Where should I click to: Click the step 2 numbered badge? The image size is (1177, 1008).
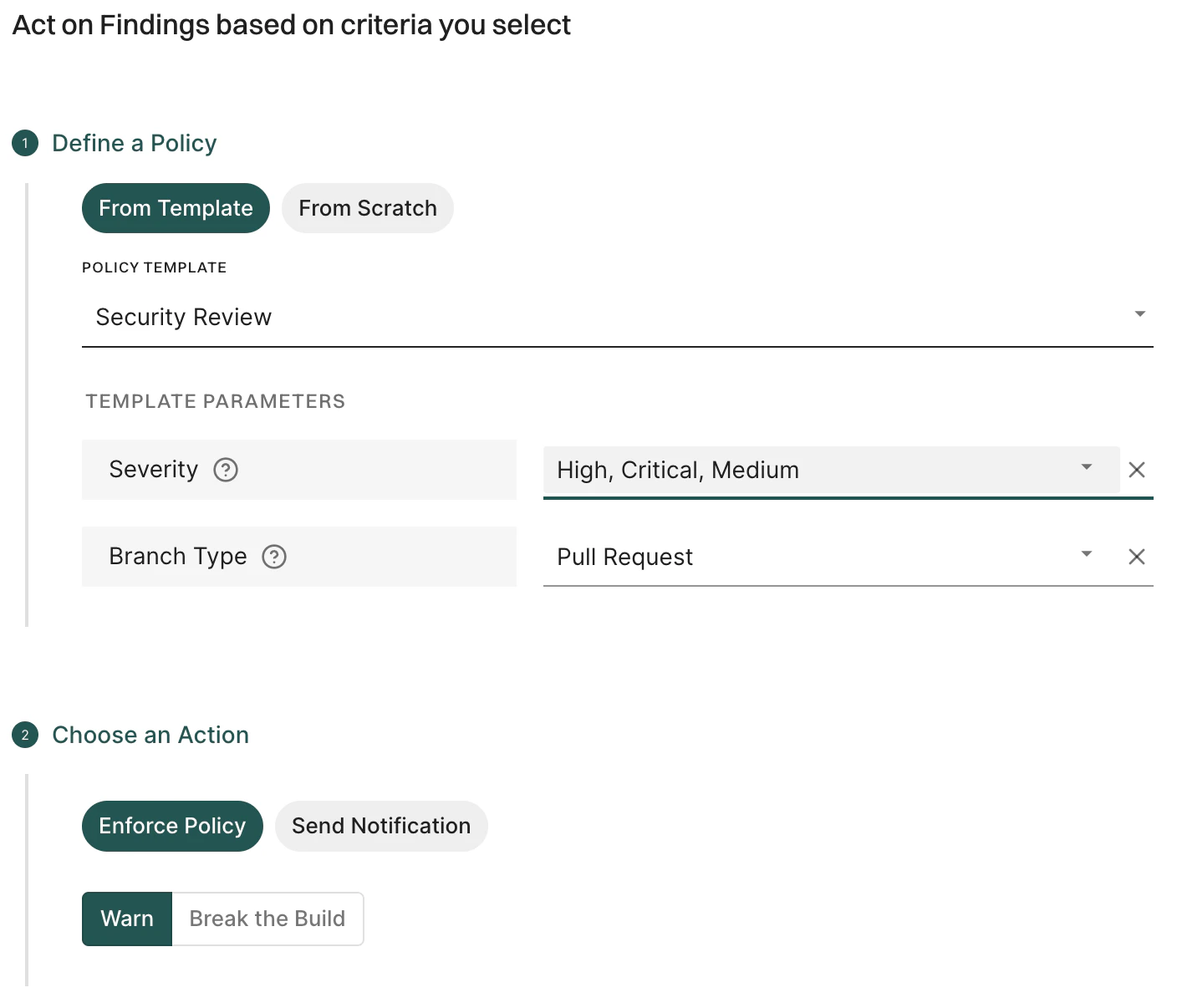24,735
